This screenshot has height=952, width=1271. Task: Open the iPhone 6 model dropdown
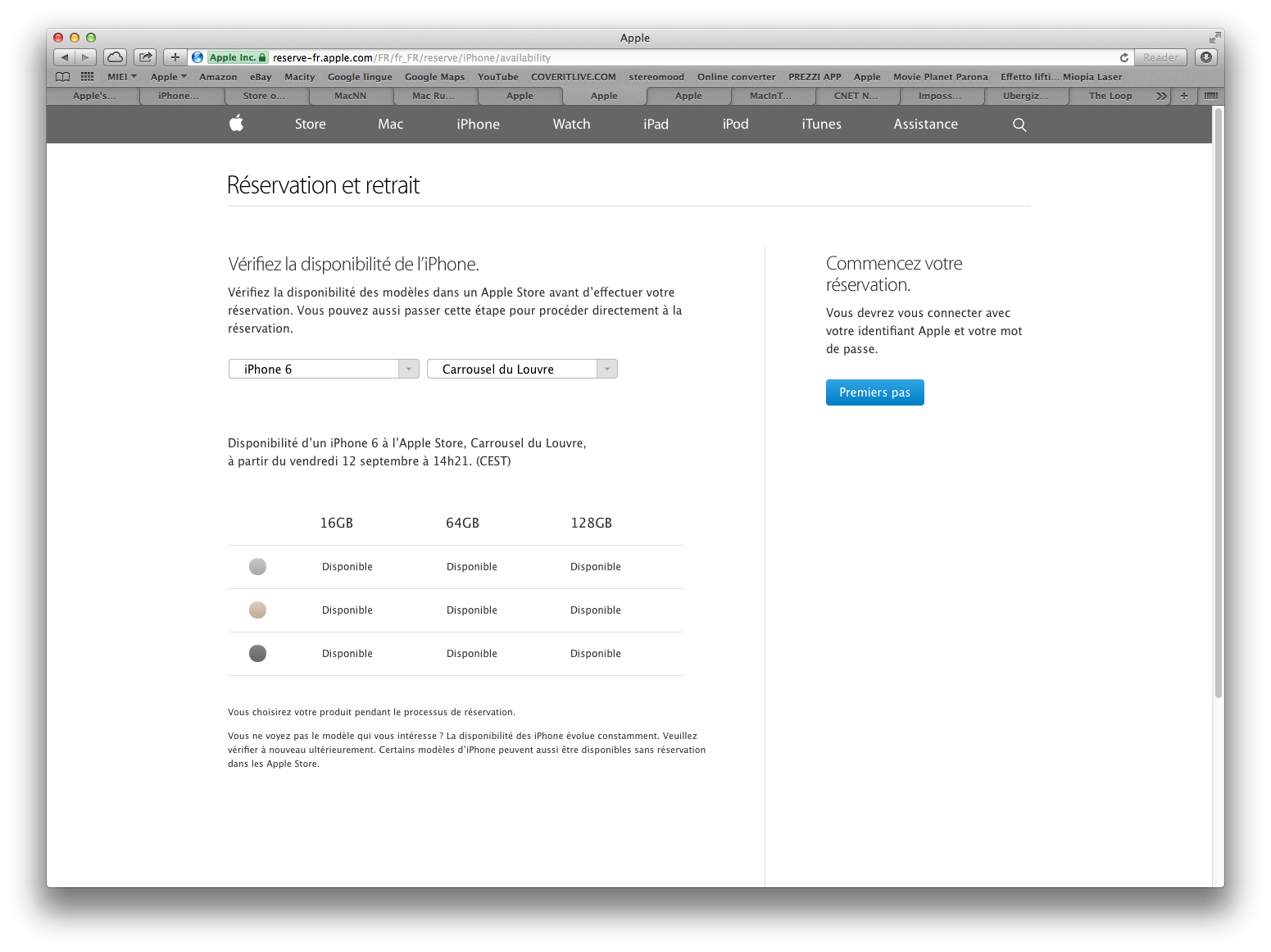(324, 369)
